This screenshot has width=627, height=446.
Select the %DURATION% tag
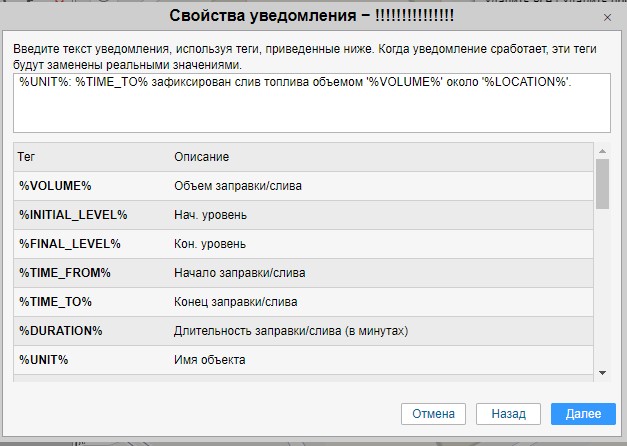click(60, 331)
